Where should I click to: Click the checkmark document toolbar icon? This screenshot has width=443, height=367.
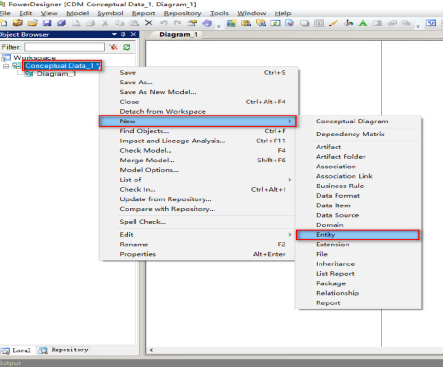pyautogui.click(x=290, y=23)
